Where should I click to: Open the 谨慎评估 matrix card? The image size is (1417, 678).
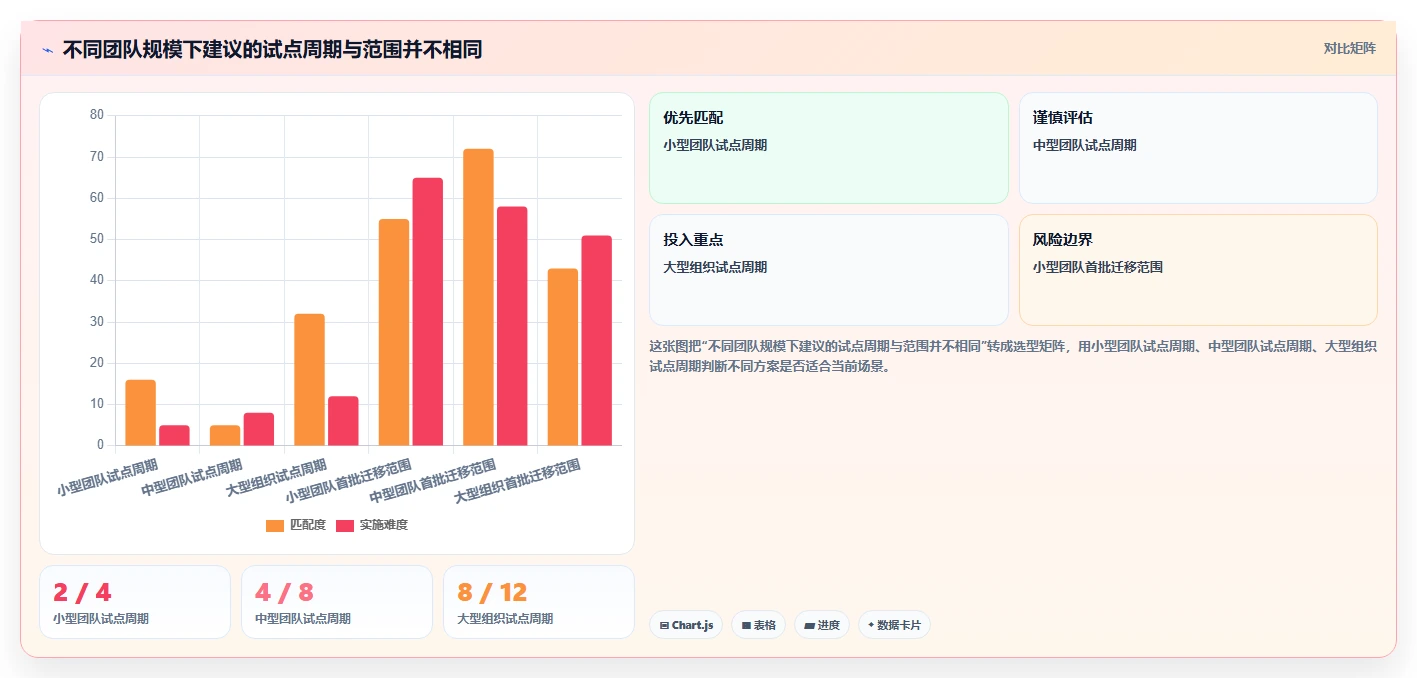(x=1198, y=148)
